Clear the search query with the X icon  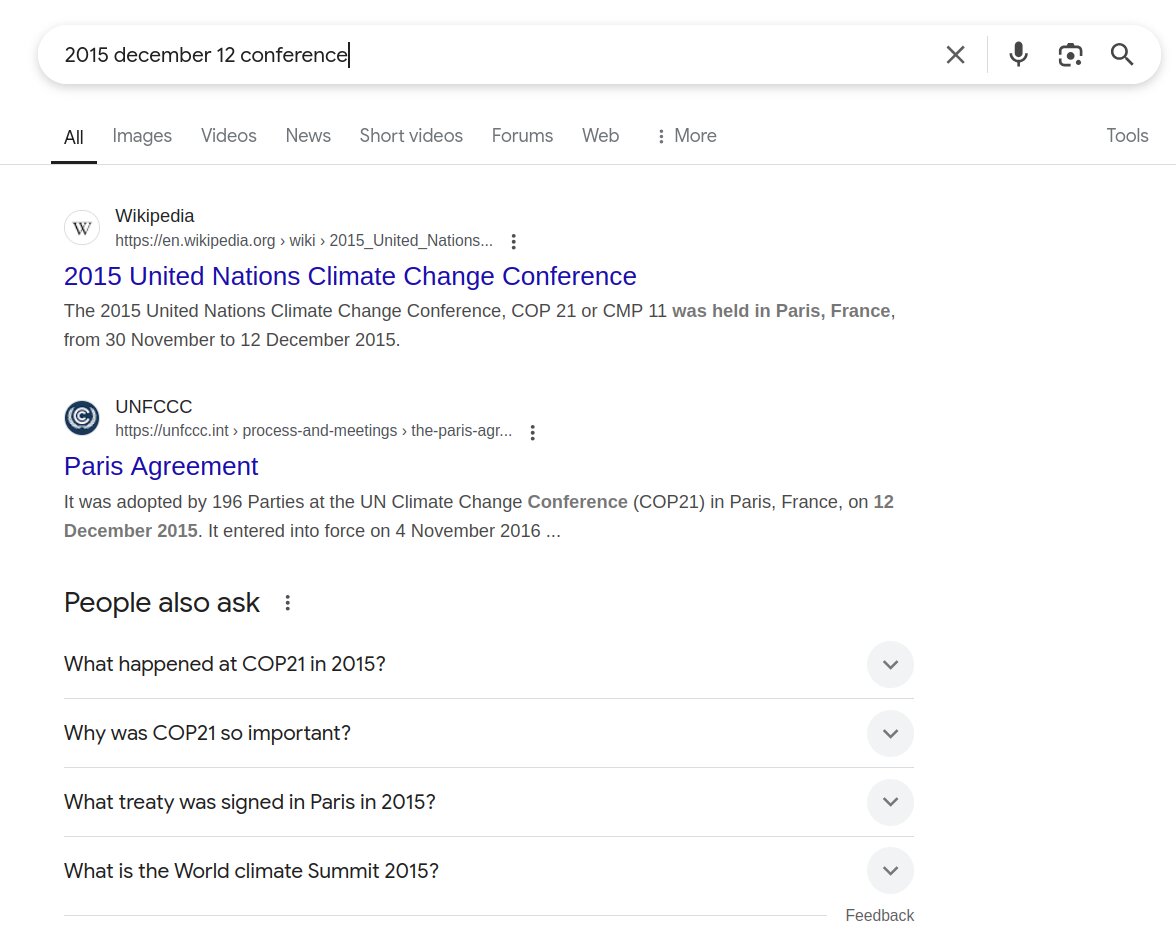click(x=955, y=55)
